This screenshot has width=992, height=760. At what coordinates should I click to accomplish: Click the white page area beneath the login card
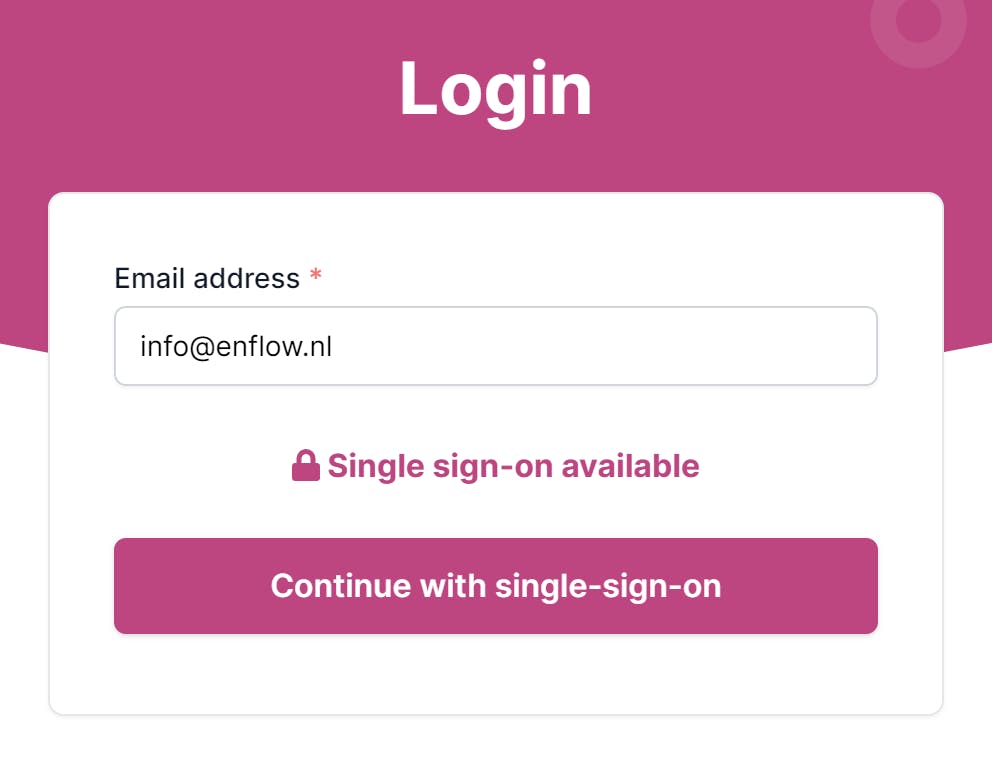495,738
